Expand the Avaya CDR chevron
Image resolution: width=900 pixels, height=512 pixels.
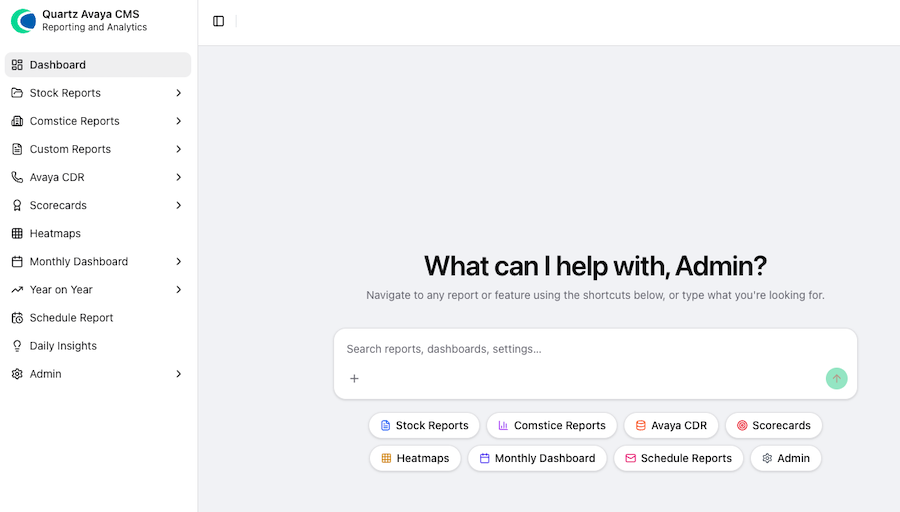pyautogui.click(x=179, y=177)
